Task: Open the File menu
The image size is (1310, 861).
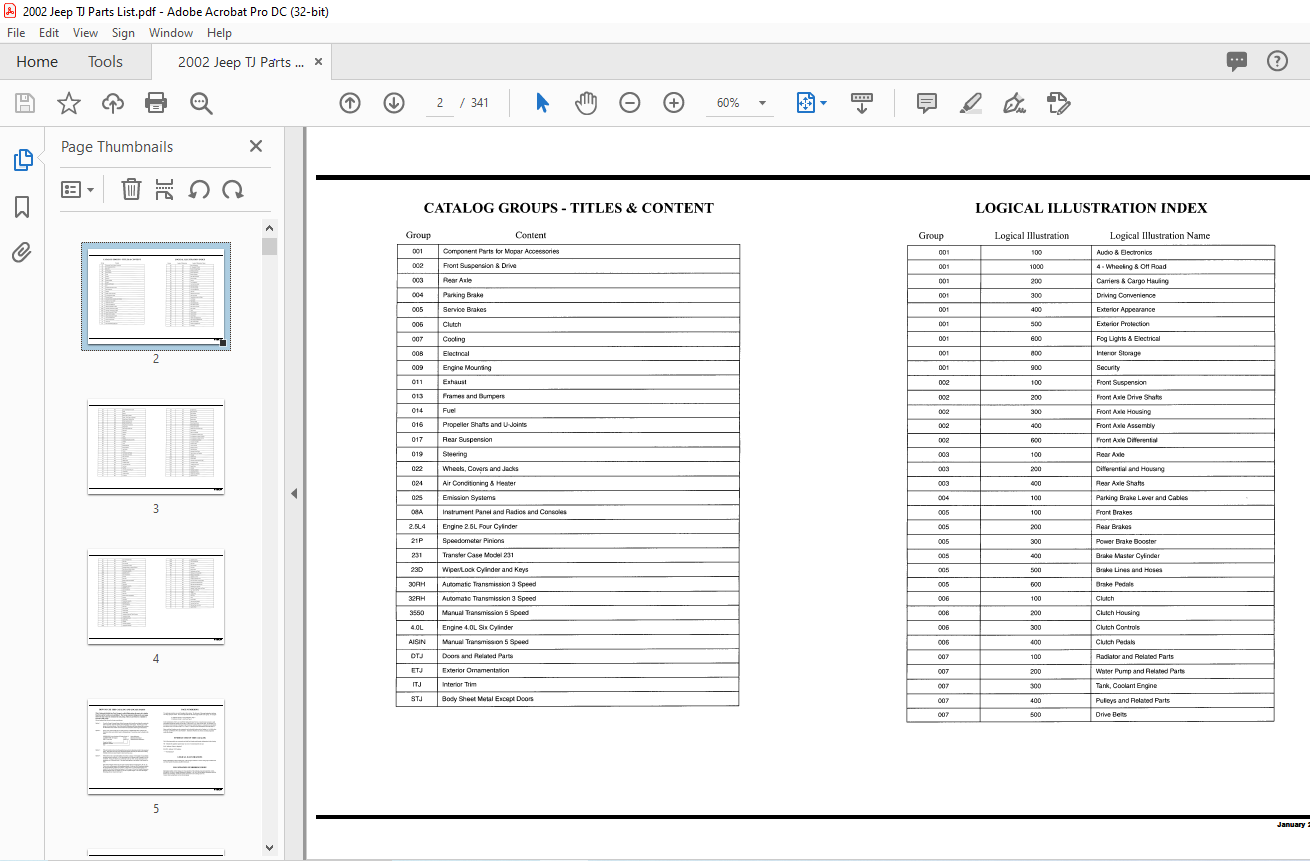Action: [16, 33]
